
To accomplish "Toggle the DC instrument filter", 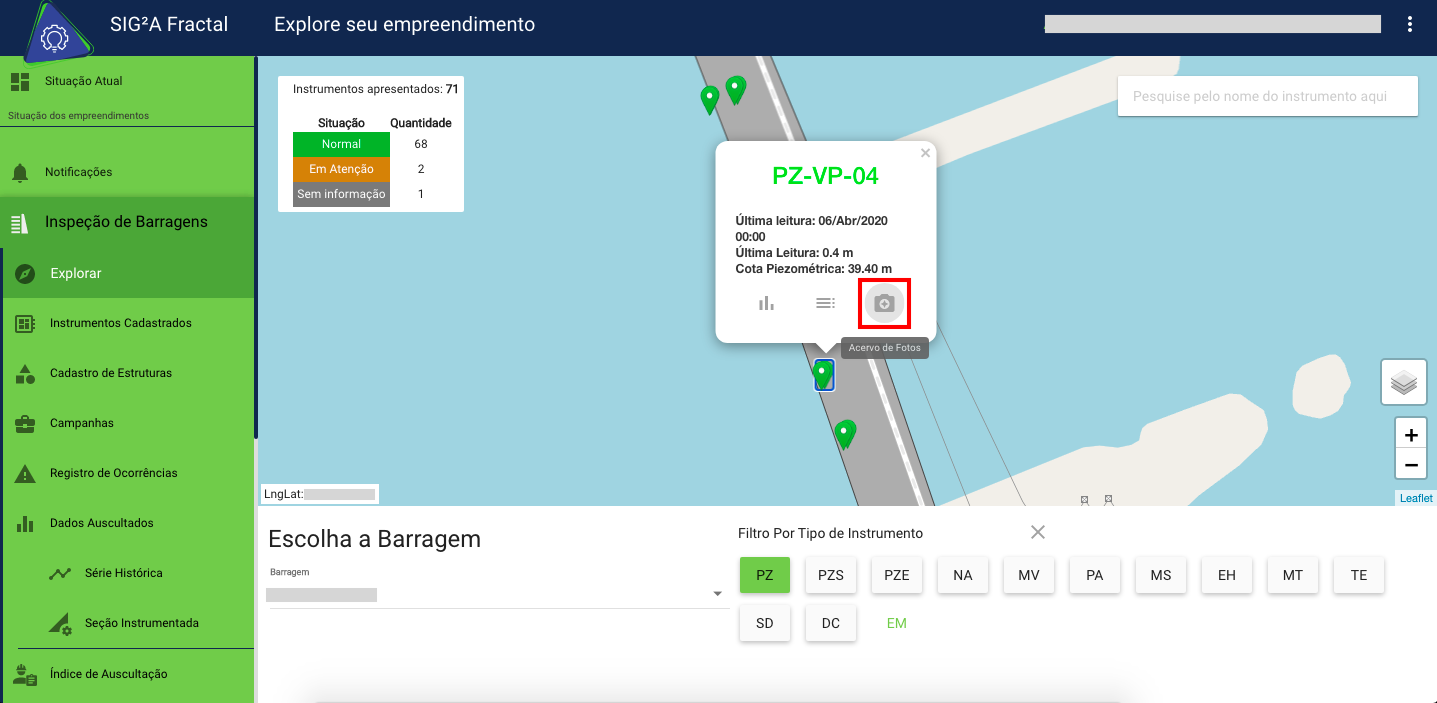I will coord(831,623).
